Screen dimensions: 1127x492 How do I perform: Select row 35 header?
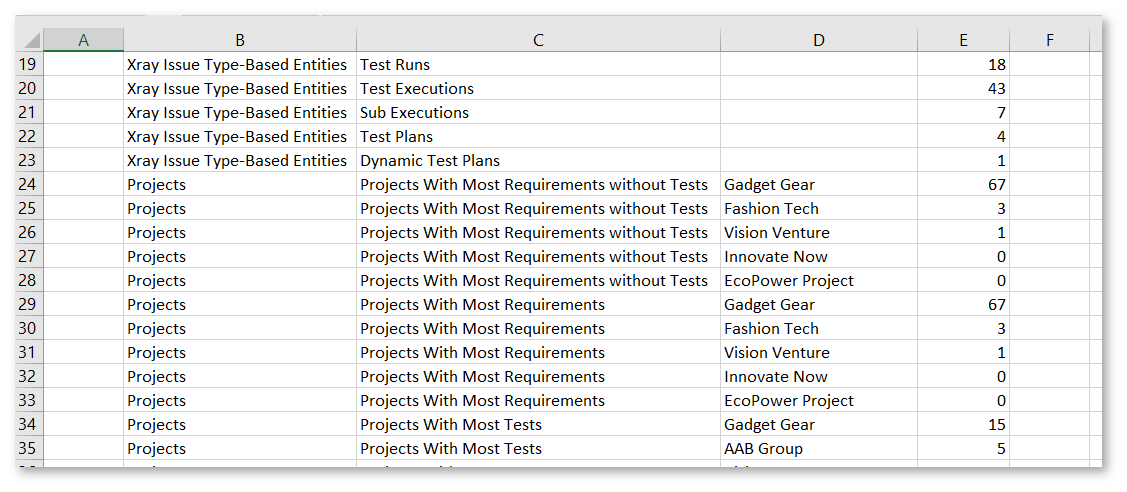[x=29, y=448]
